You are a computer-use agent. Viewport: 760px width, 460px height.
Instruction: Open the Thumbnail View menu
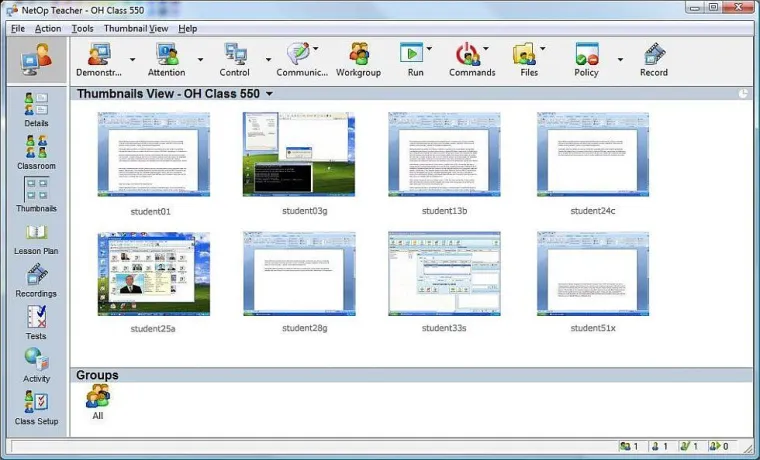coord(136,28)
